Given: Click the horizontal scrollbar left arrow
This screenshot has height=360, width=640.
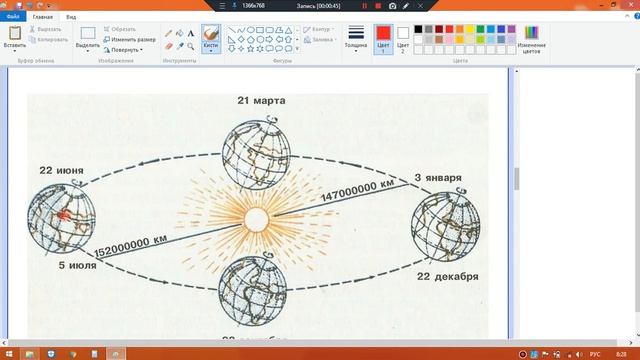Looking at the screenshot, I should tap(4, 343).
